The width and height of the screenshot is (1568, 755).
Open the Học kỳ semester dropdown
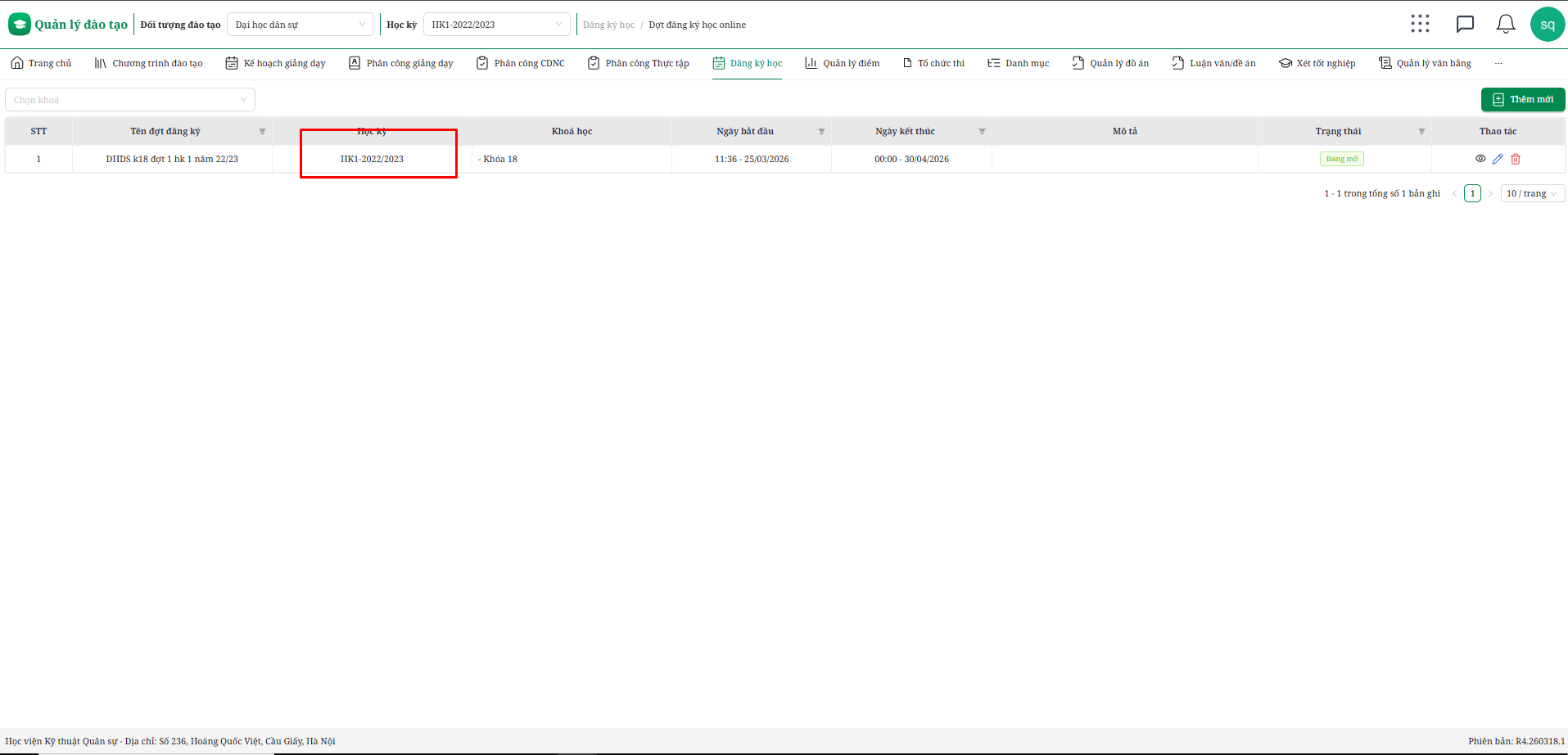[x=496, y=25]
